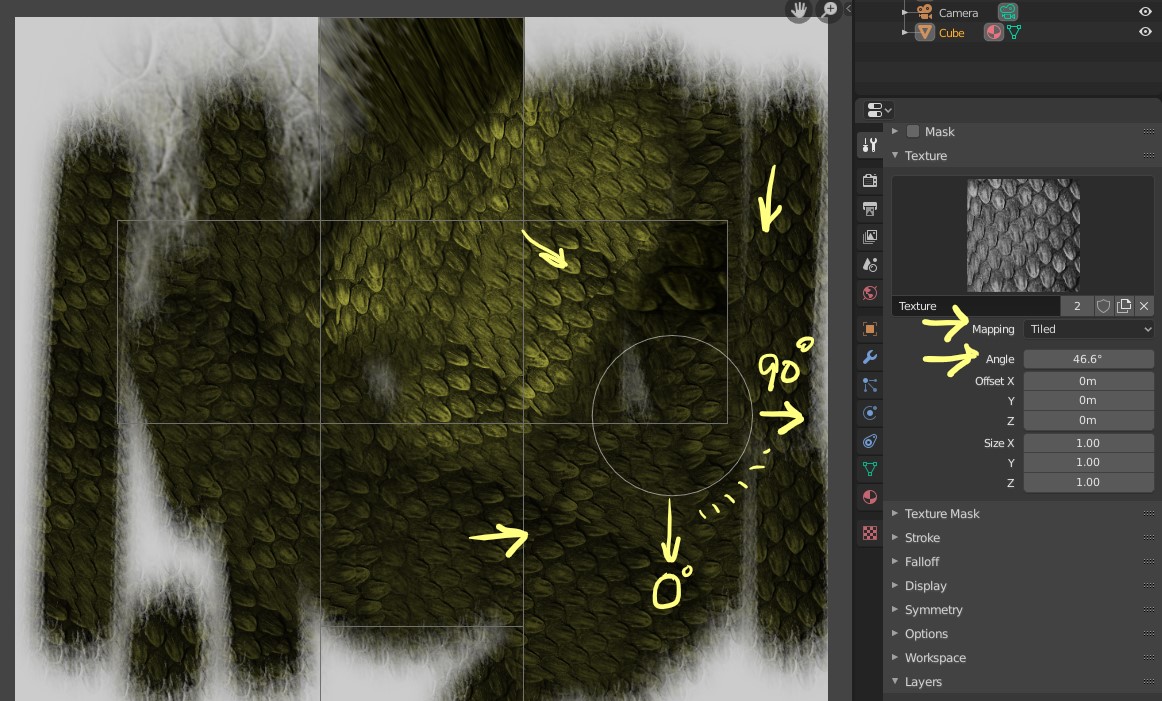Select the Output properties printer icon
This screenshot has width=1162, height=701.
pos(869,208)
